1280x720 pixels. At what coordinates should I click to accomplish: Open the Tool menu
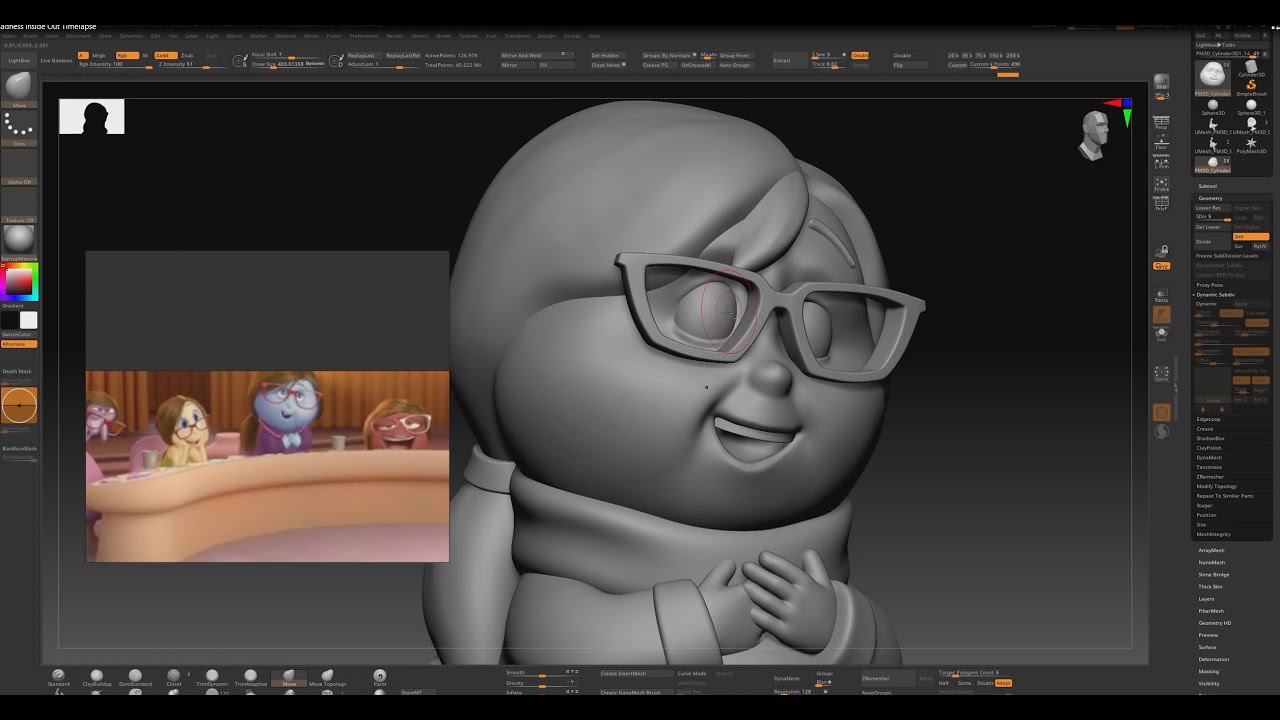point(491,36)
